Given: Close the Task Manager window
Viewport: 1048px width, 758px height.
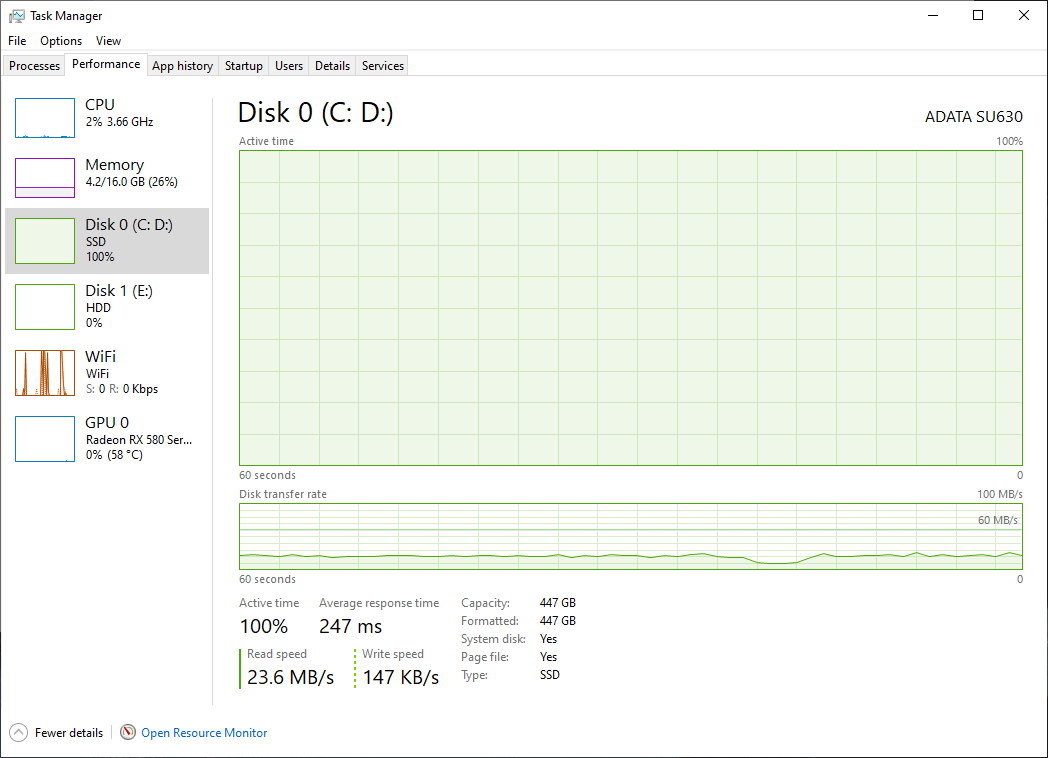Looking at the screenshot, I should 1023,15.
